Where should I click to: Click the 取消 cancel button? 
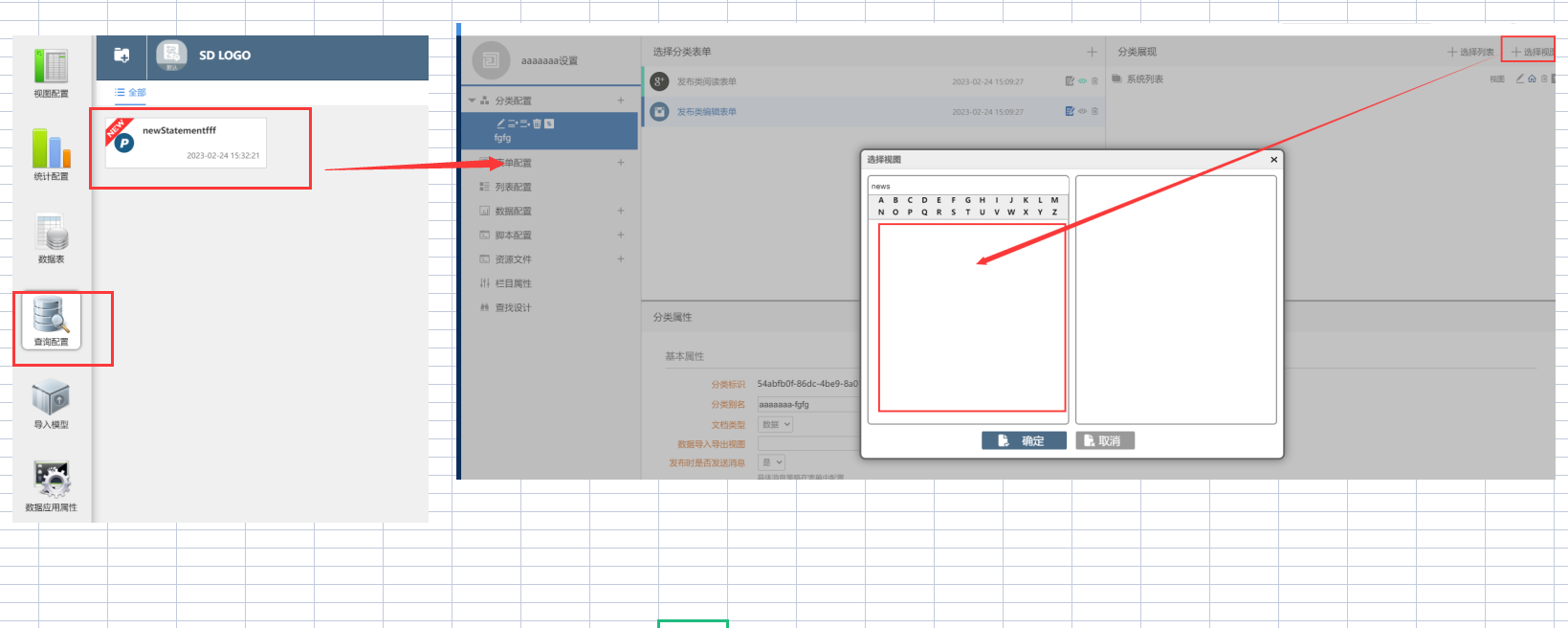click(x=1105, y=440)
